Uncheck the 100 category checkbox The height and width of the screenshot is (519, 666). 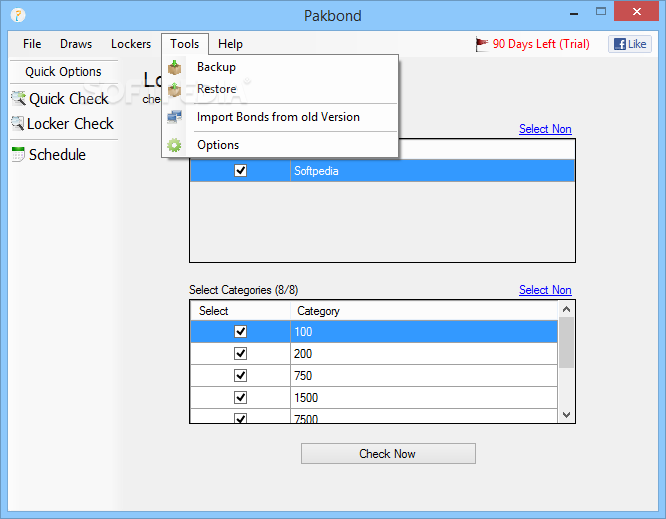click(x=240, y=332)
